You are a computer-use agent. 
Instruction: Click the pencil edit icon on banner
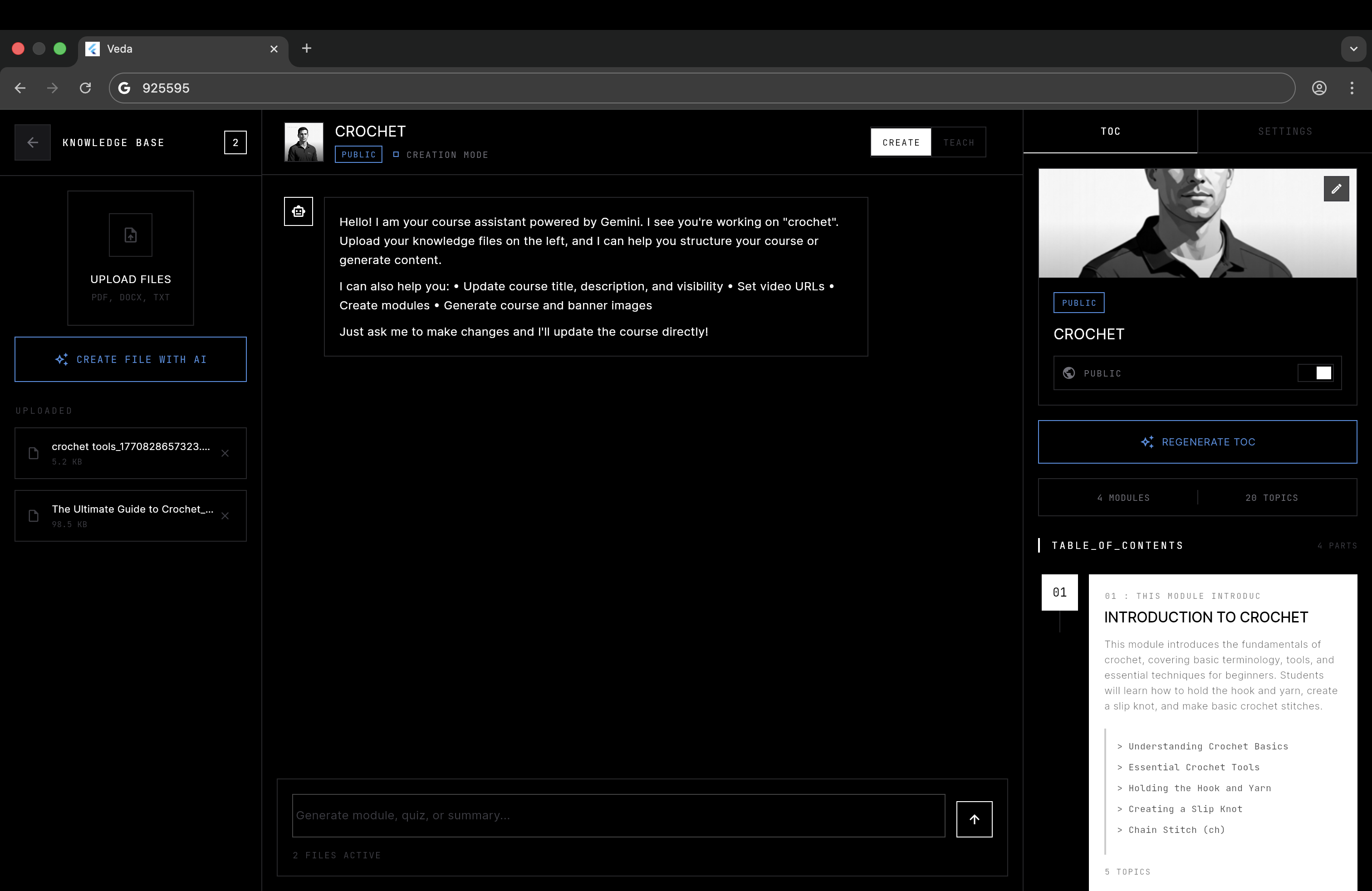pyautogui.click(x=1336, y=189)
